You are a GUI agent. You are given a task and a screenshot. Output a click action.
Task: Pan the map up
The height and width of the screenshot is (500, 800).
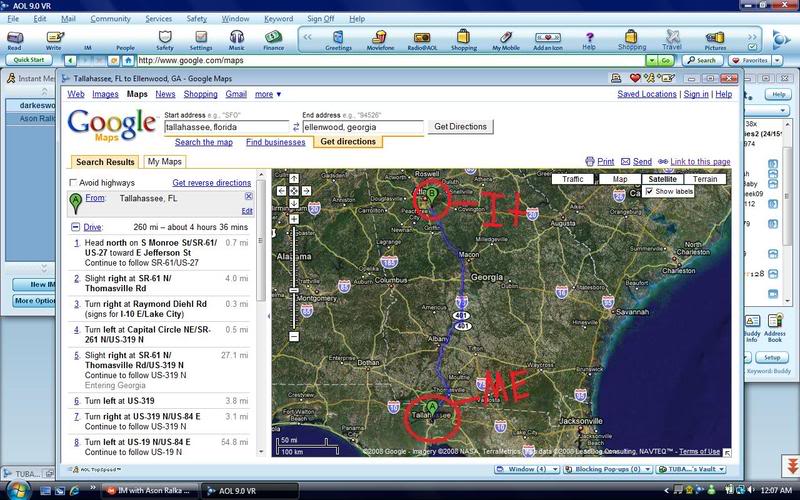click(294, 178)
